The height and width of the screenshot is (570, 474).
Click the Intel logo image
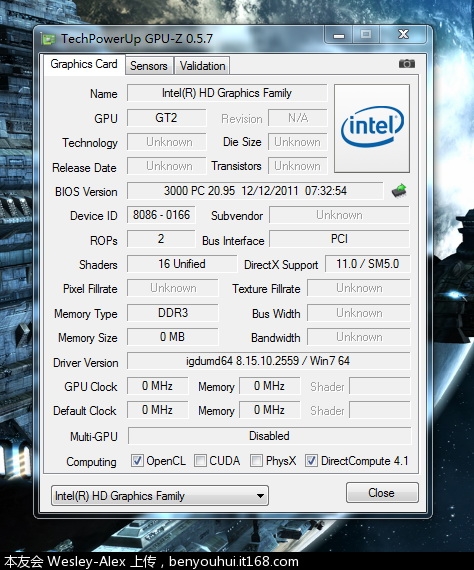tap(372, 128)
